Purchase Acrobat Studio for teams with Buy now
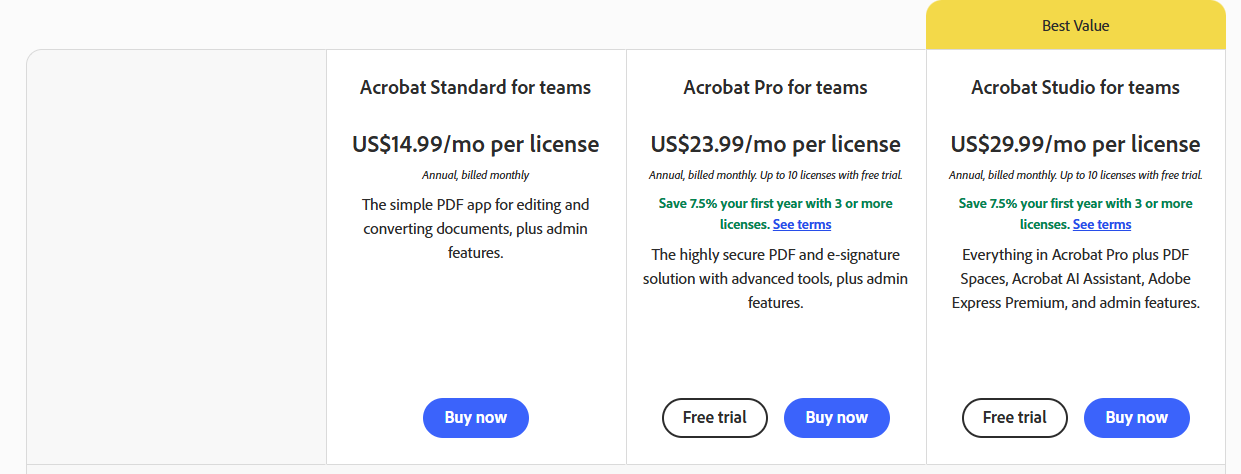1241x474 pixels. (x=1137, y=418)
